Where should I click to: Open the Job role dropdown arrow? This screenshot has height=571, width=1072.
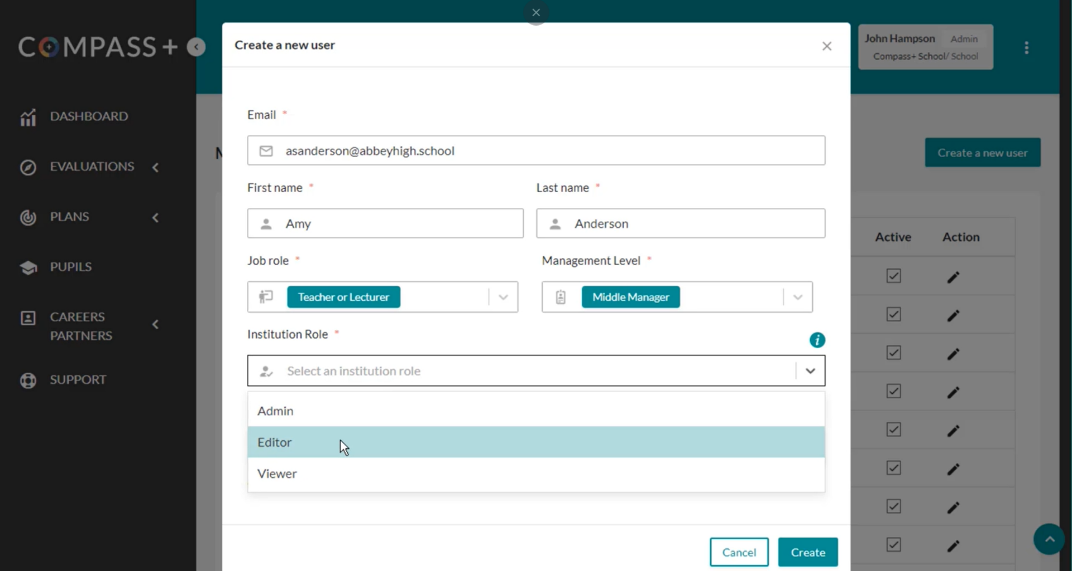pos(503,297)
